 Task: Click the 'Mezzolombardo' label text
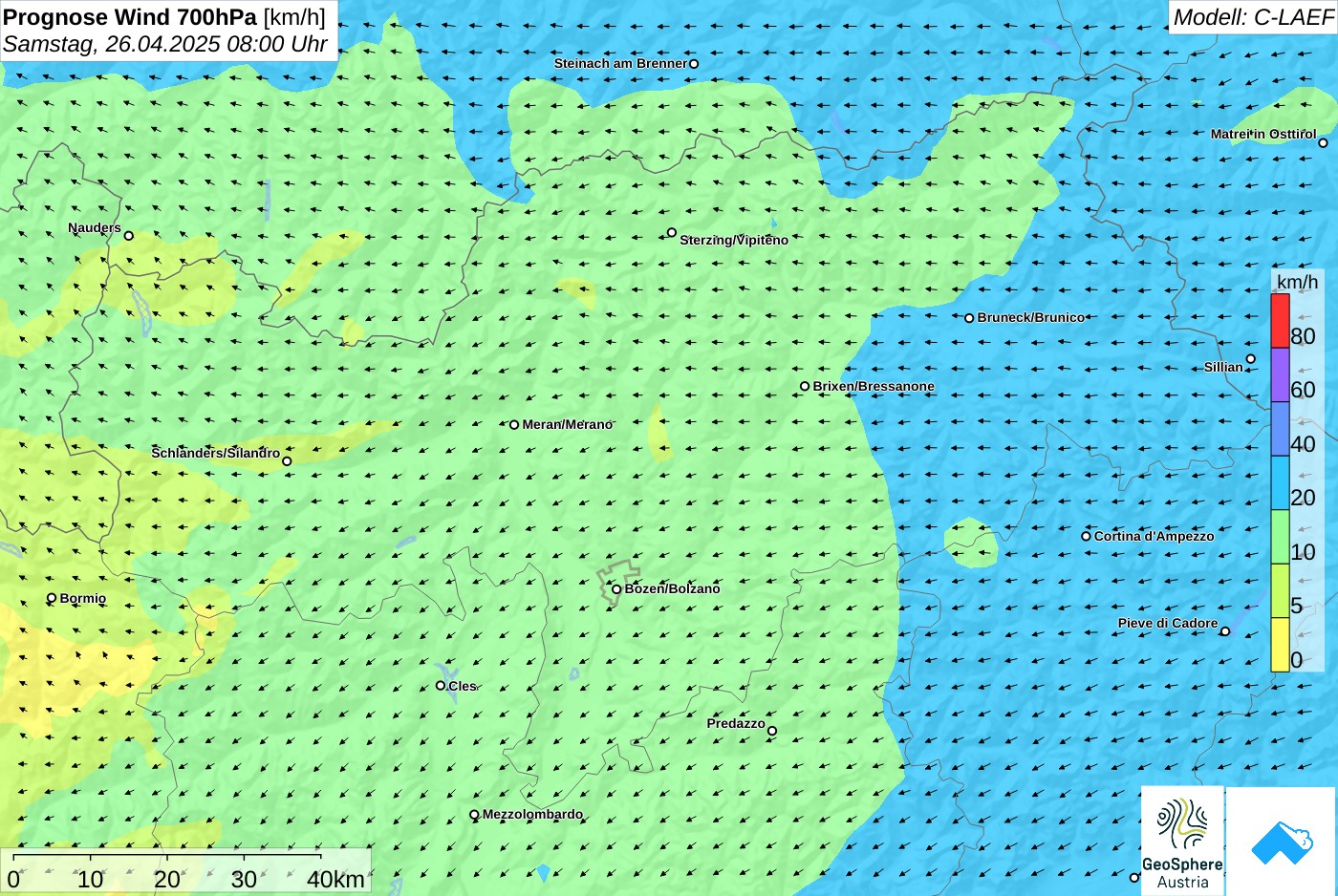click(x=532, y=815)
